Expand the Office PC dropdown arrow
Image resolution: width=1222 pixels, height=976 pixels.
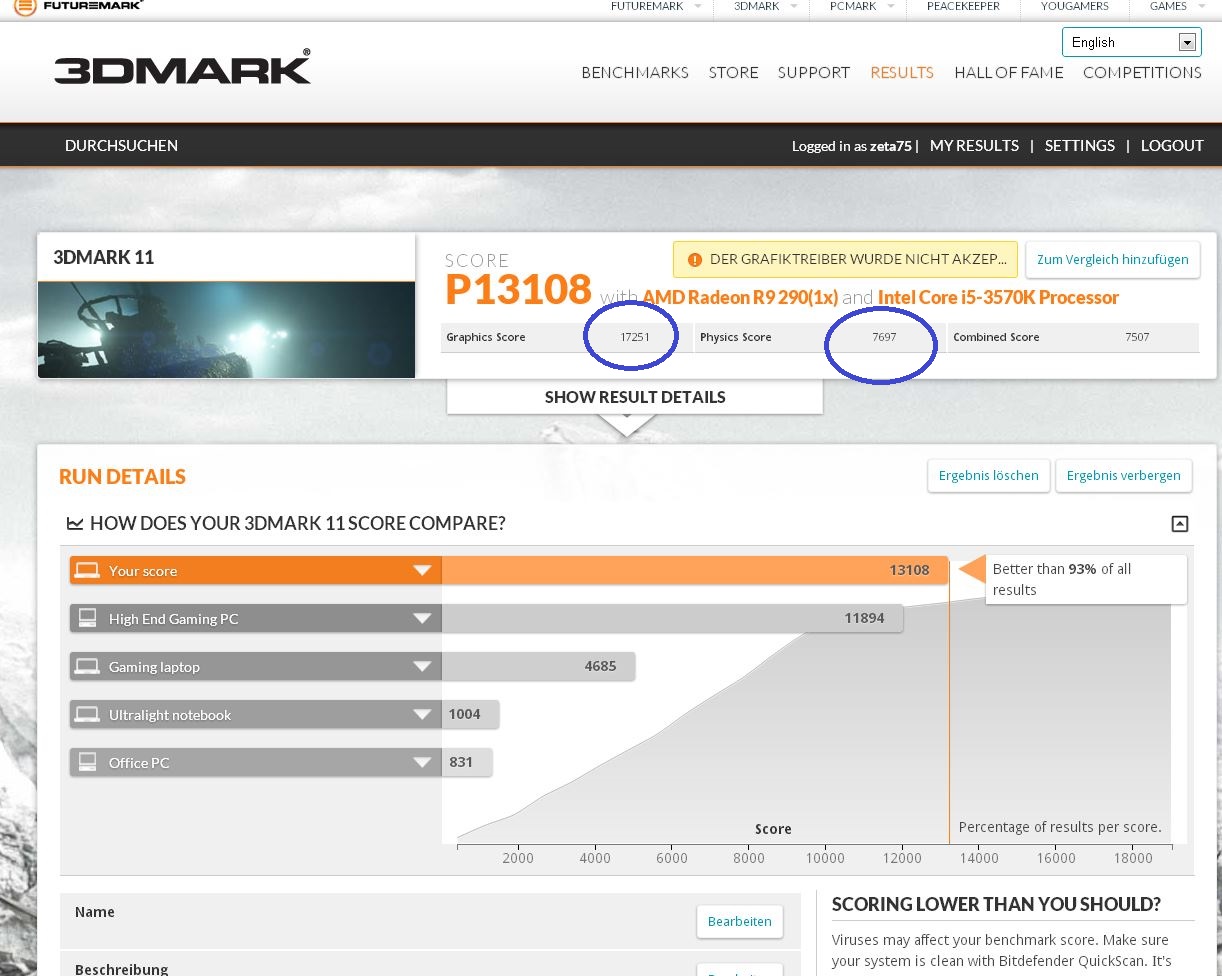pos(423,763)
